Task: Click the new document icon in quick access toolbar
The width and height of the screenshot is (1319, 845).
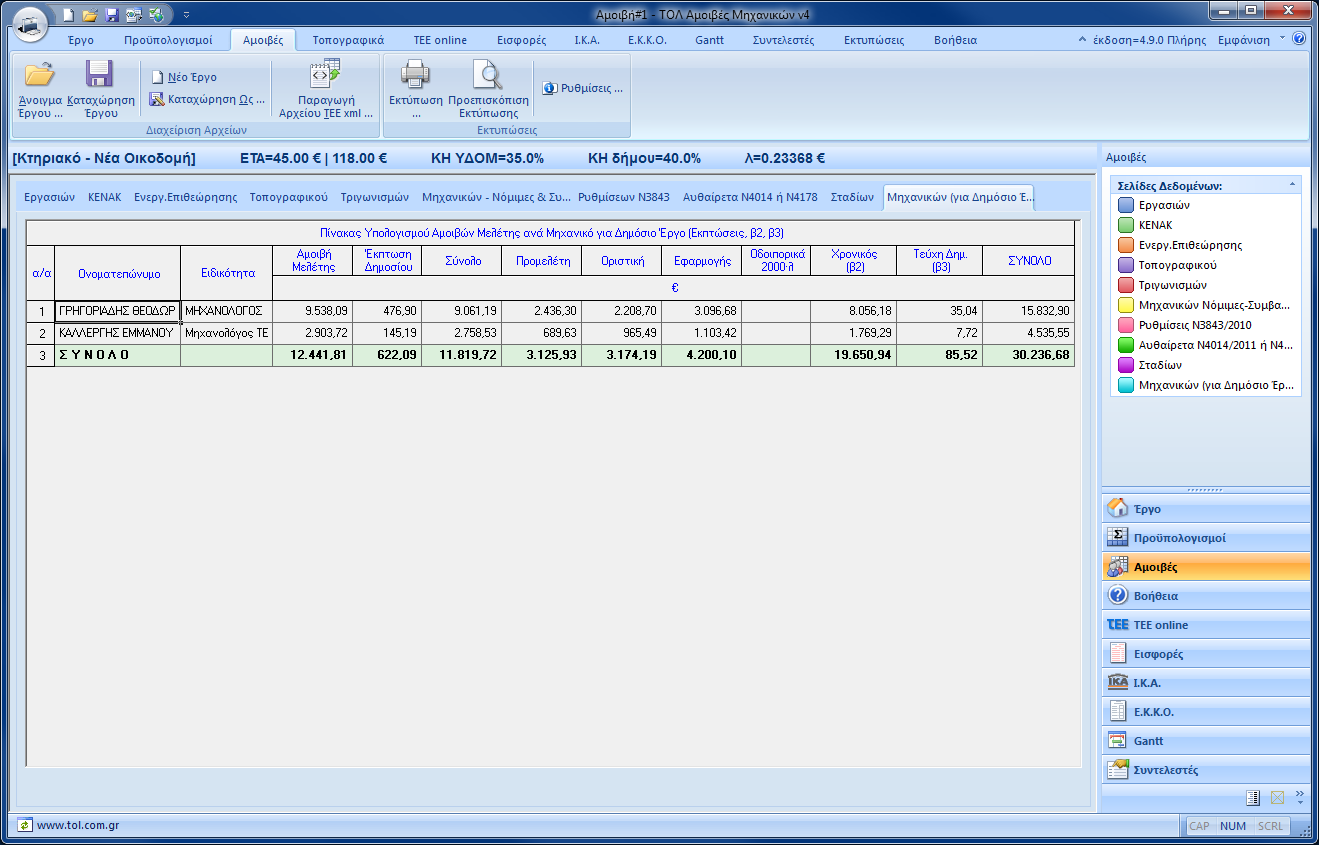Action: click(67, 15)
